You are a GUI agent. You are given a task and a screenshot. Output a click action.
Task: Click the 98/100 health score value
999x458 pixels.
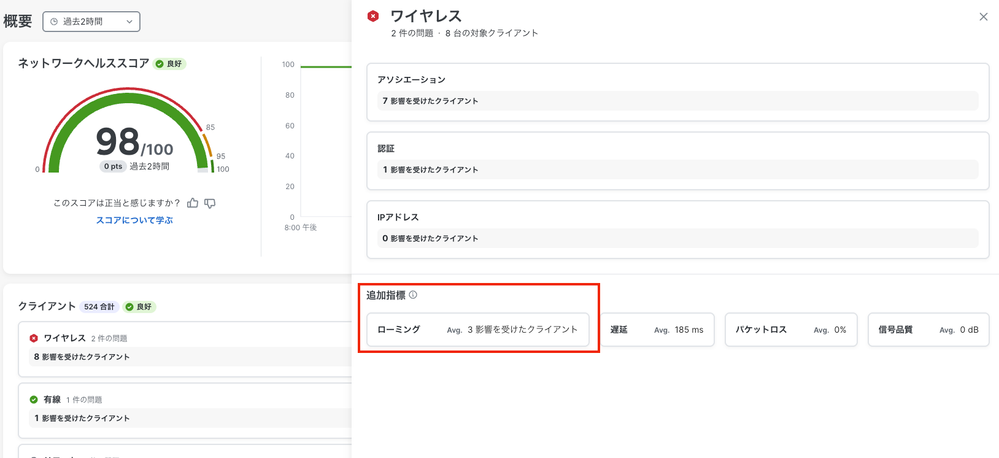134,142
